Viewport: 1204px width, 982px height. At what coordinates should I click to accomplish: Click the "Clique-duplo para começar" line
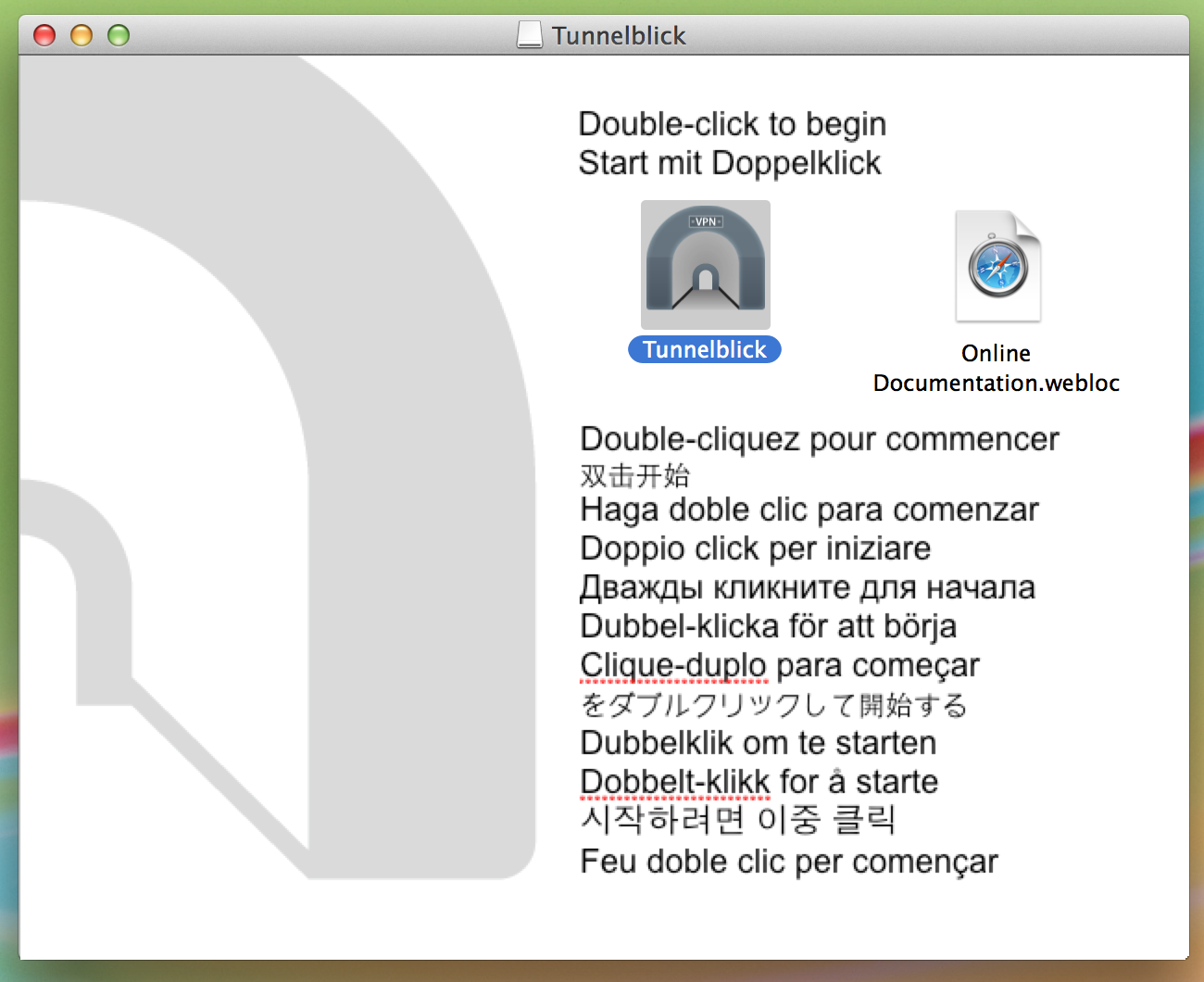780,665
